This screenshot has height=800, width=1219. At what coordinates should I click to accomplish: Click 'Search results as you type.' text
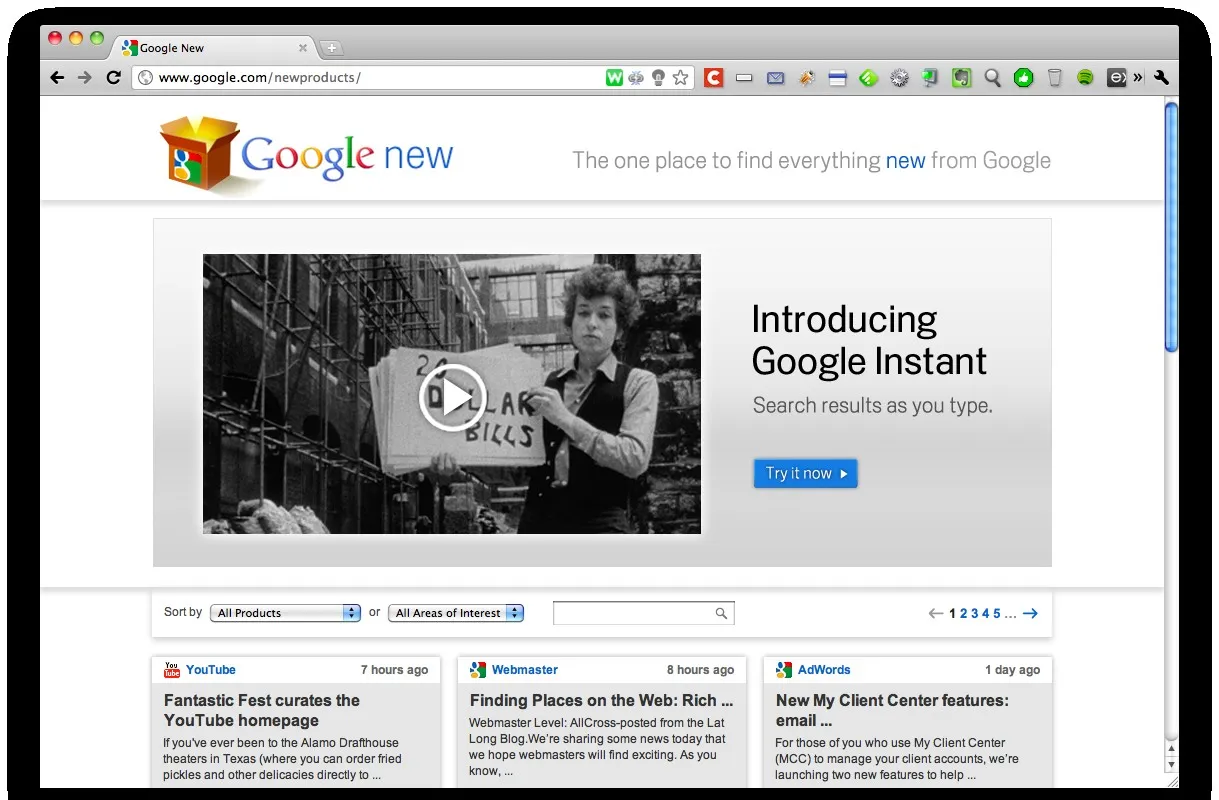(873, 406)
